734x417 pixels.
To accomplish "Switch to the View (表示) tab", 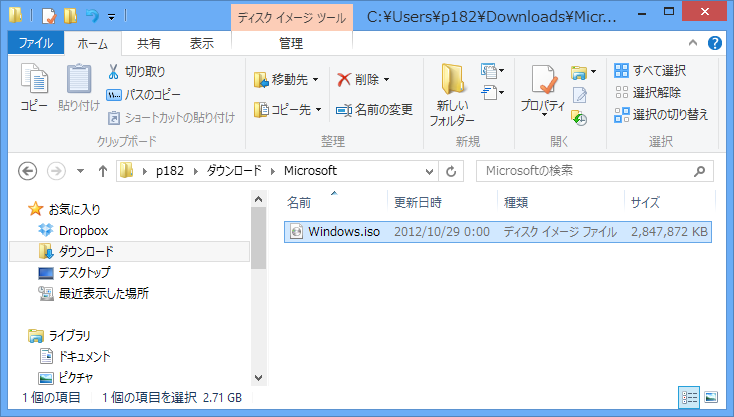I will pos(201,44).
